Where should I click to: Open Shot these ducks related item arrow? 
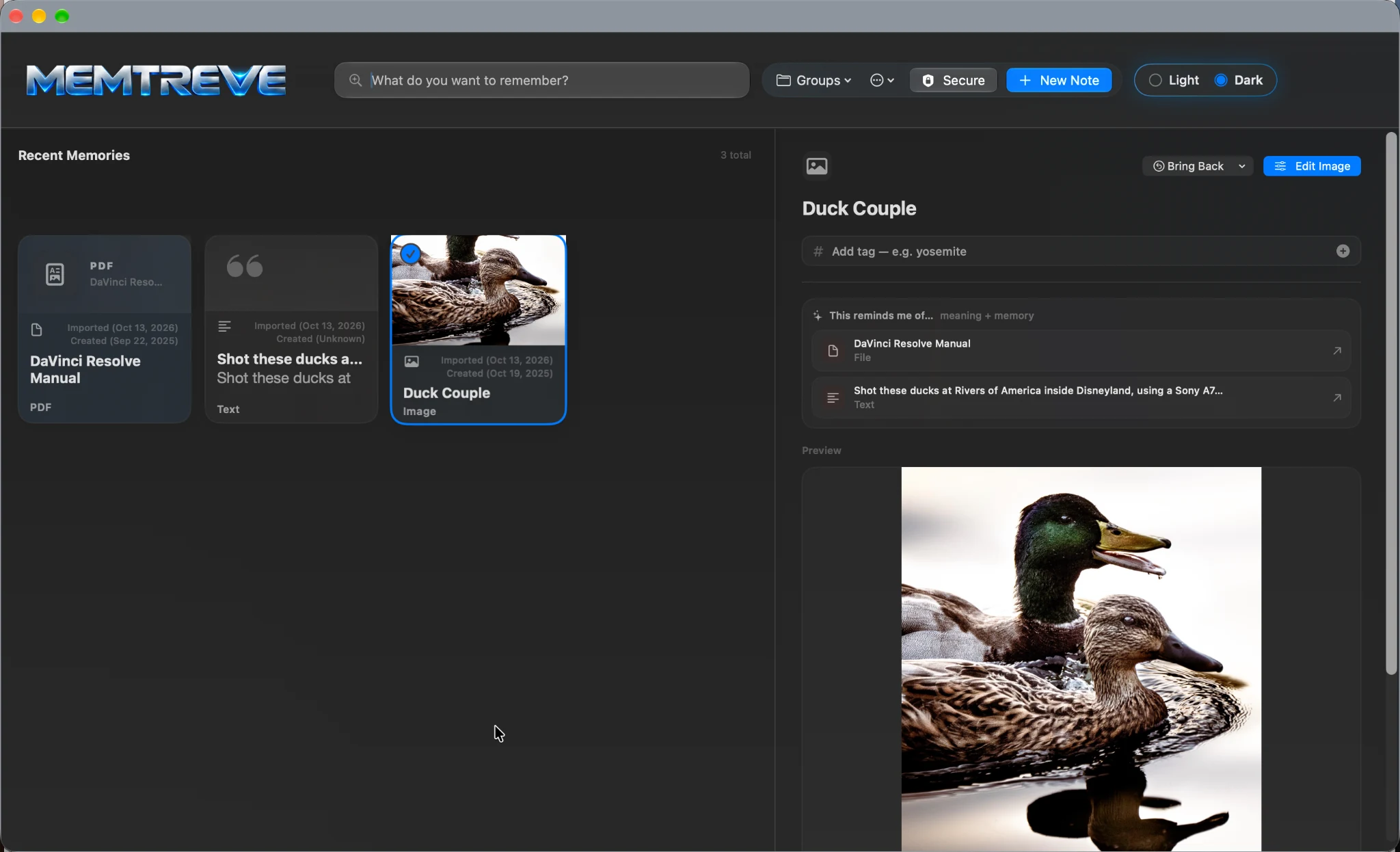point(1337,397)
